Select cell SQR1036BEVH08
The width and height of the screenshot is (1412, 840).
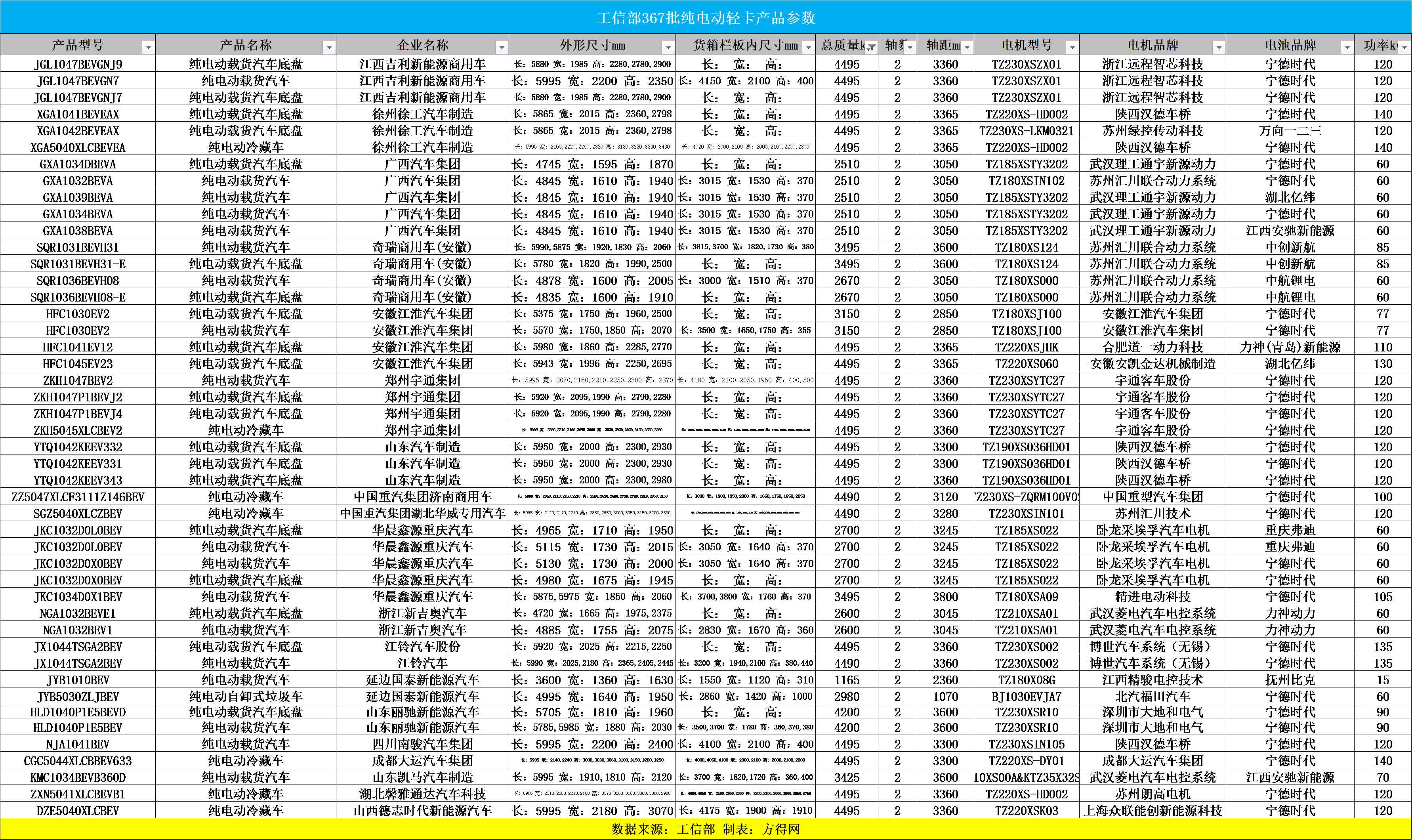tap(78, 281)
